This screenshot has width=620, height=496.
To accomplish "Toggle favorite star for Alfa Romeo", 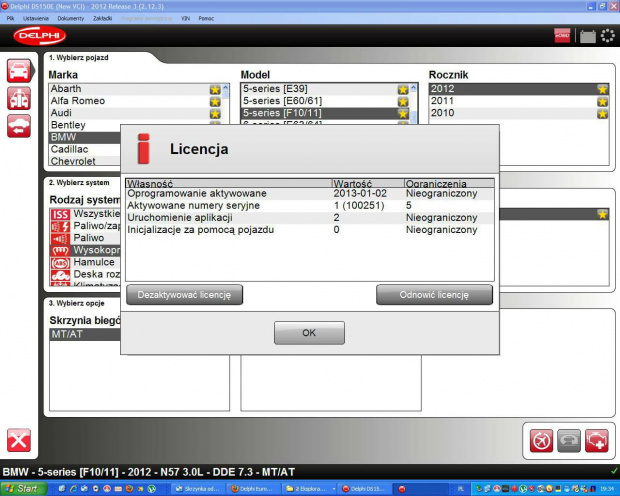I will (x=215, y=102).
